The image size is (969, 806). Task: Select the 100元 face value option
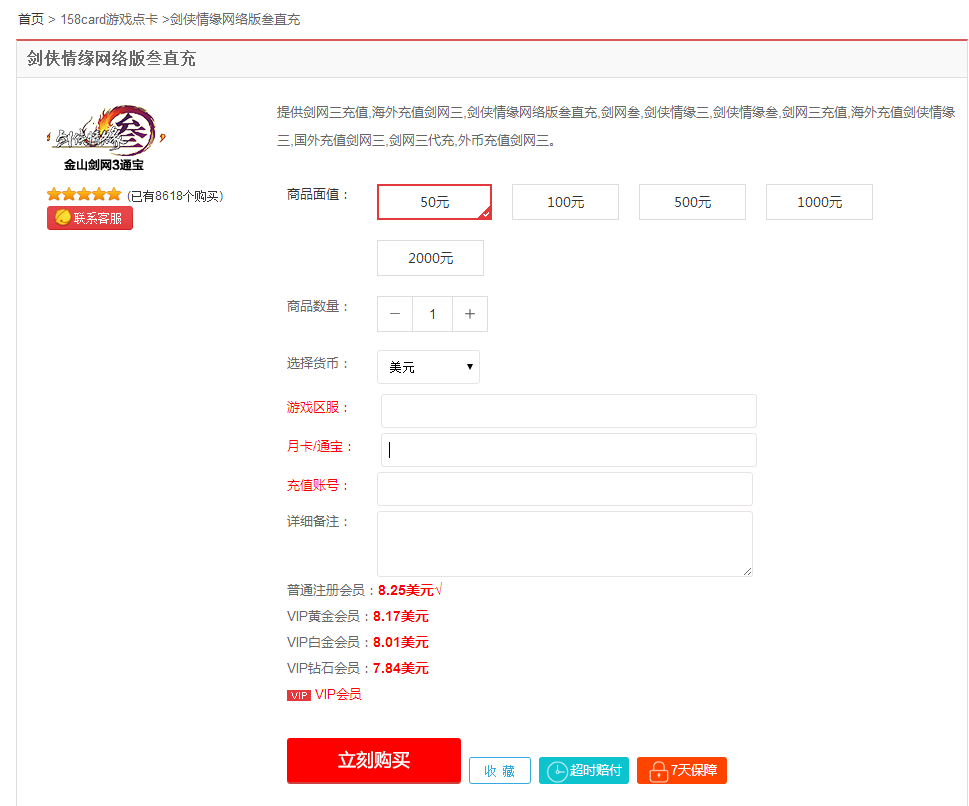[x=565, y=202]
